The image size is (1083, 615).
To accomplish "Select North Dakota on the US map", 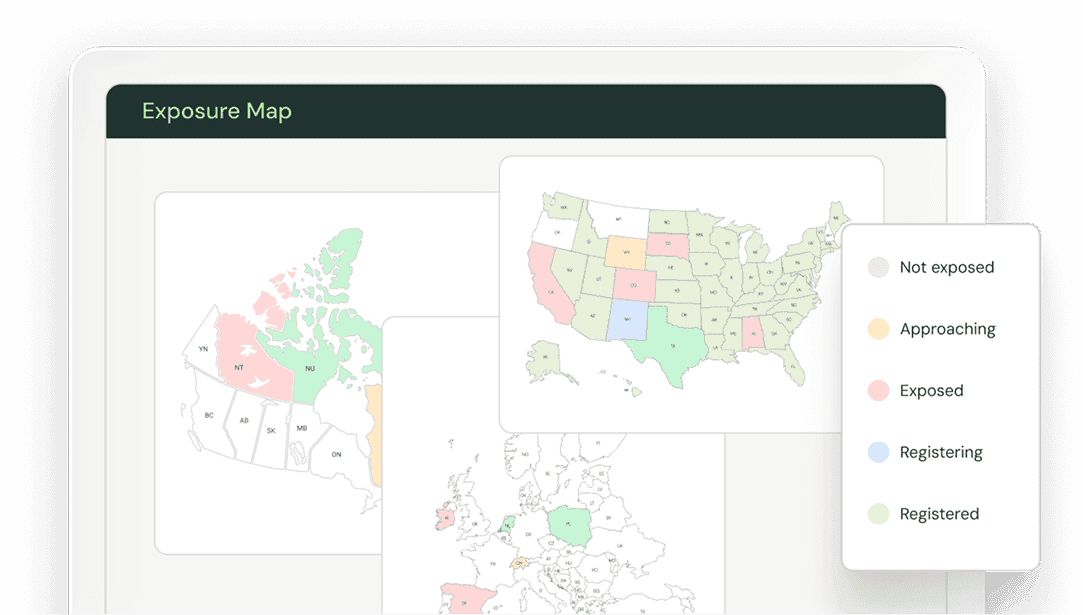I will pos(667,222).
